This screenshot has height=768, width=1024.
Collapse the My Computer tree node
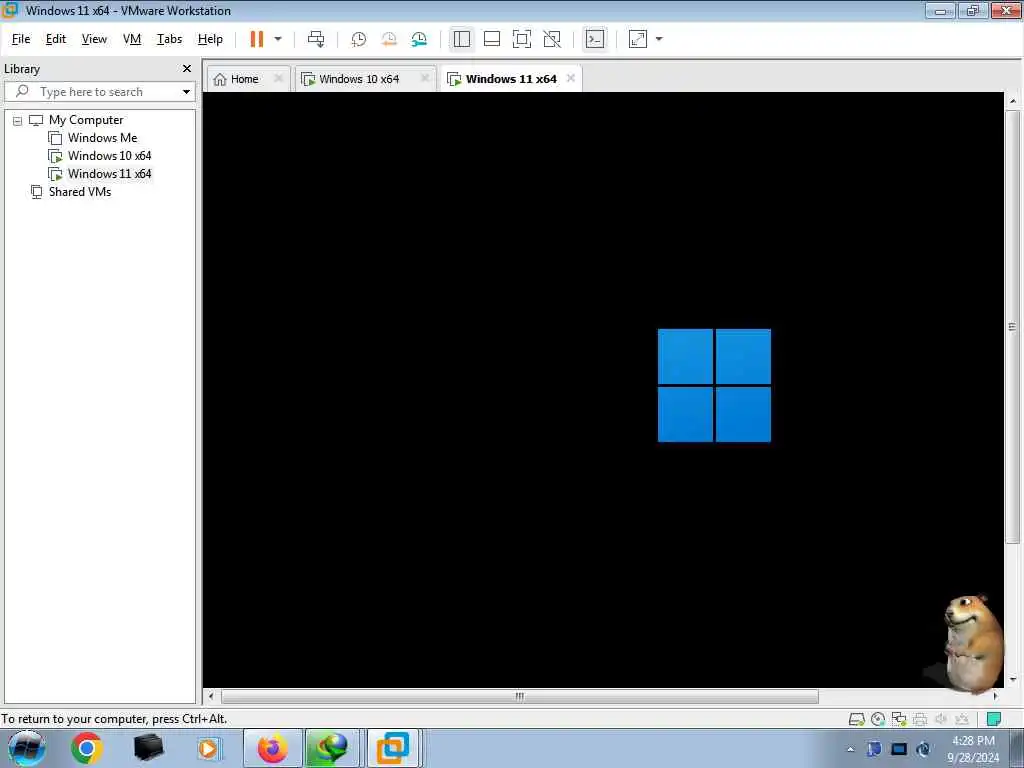pyautogui.click(x=18, y=121)
